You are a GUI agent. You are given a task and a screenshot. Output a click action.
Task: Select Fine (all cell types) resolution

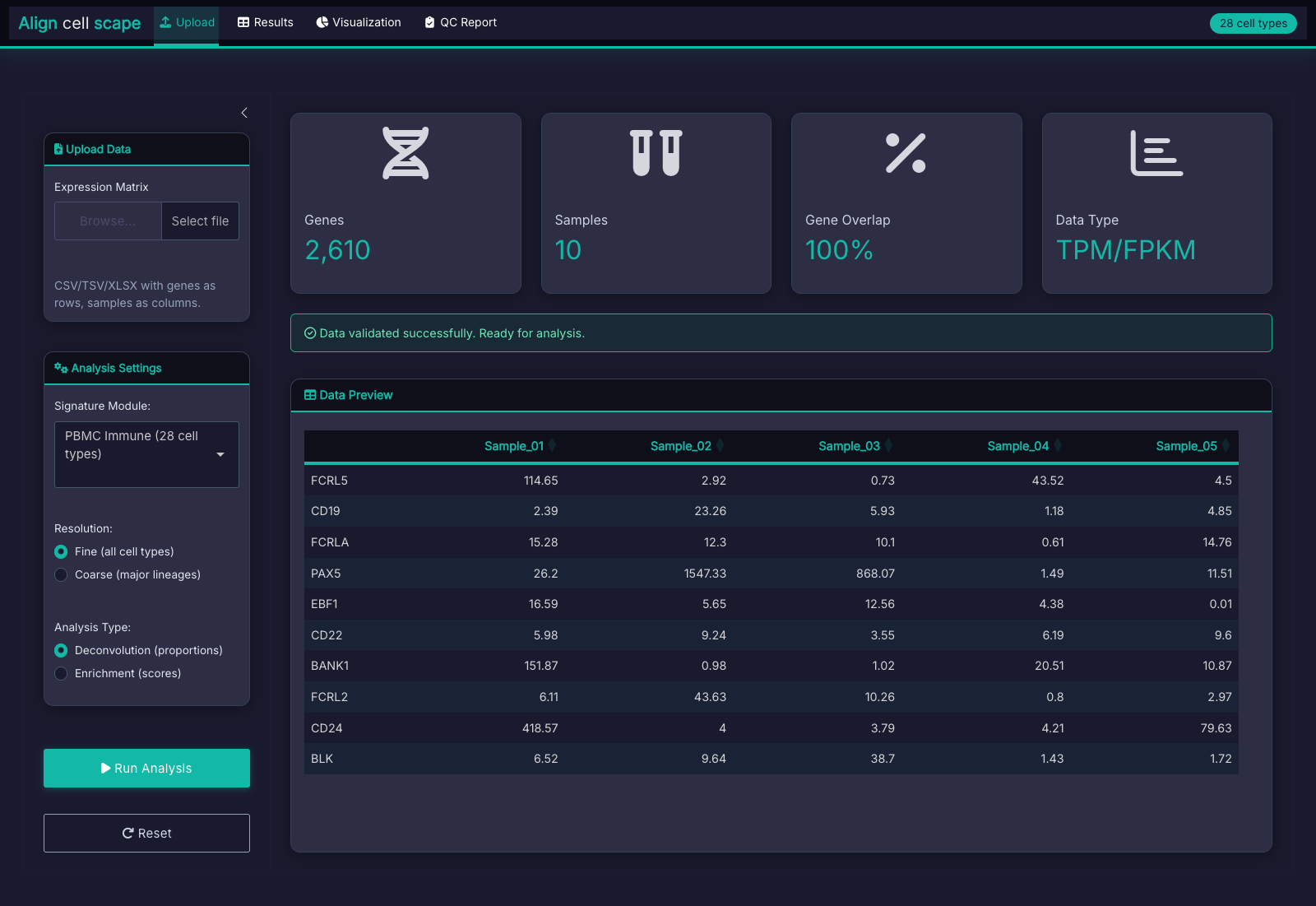(x=61, y=551)
